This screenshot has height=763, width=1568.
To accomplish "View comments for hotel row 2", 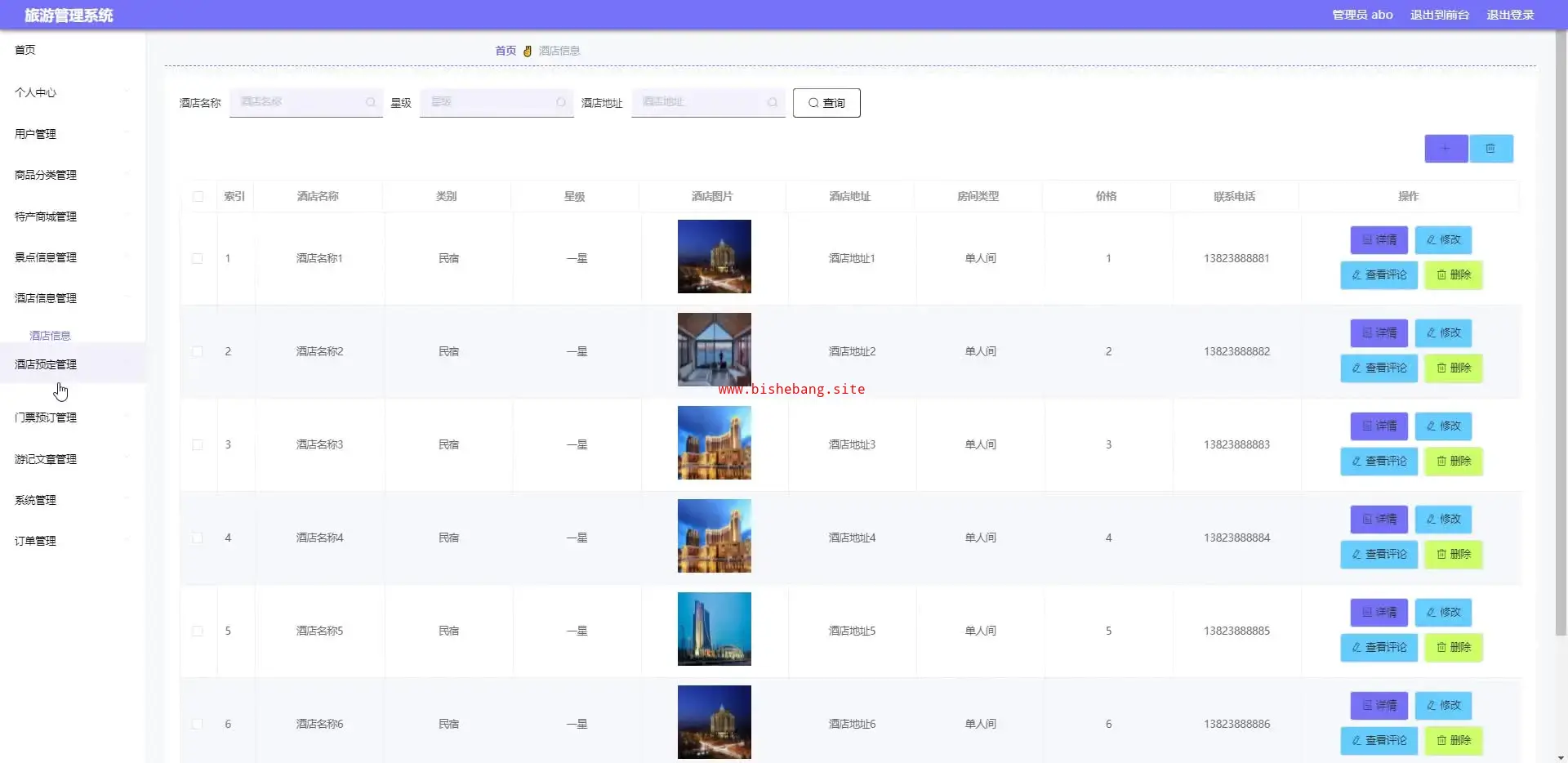I will coord(1379,368).
